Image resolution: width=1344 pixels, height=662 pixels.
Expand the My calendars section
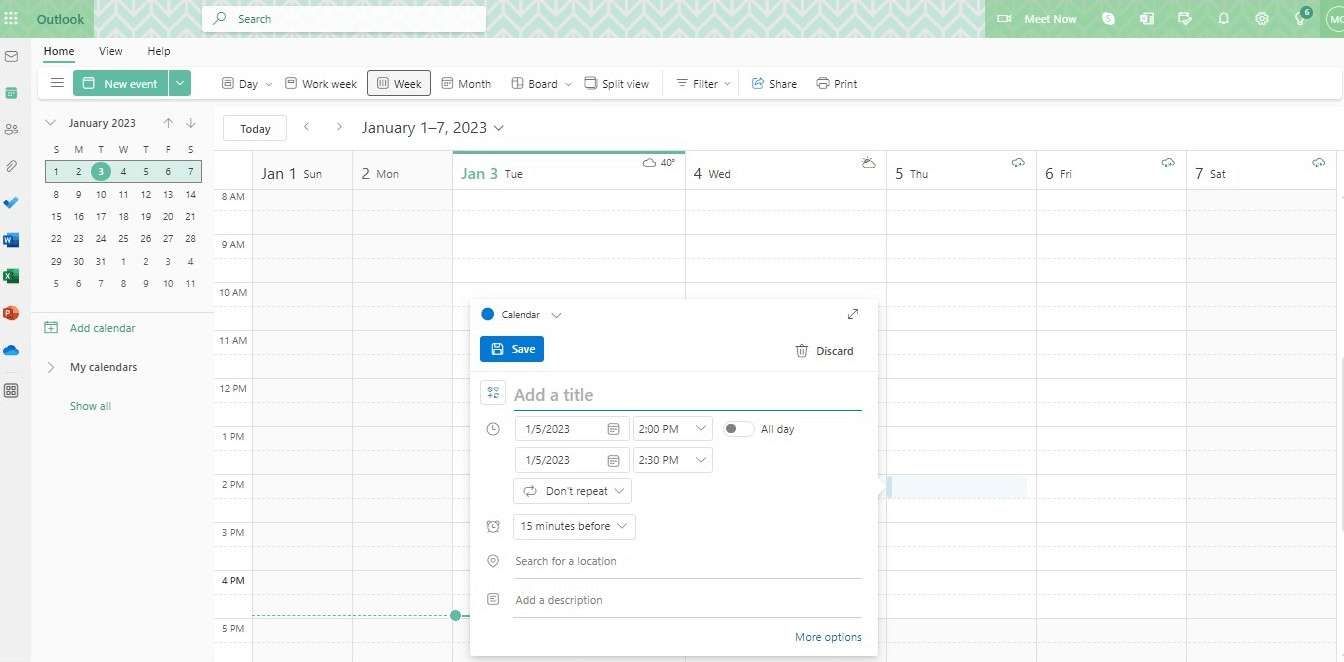51,367
